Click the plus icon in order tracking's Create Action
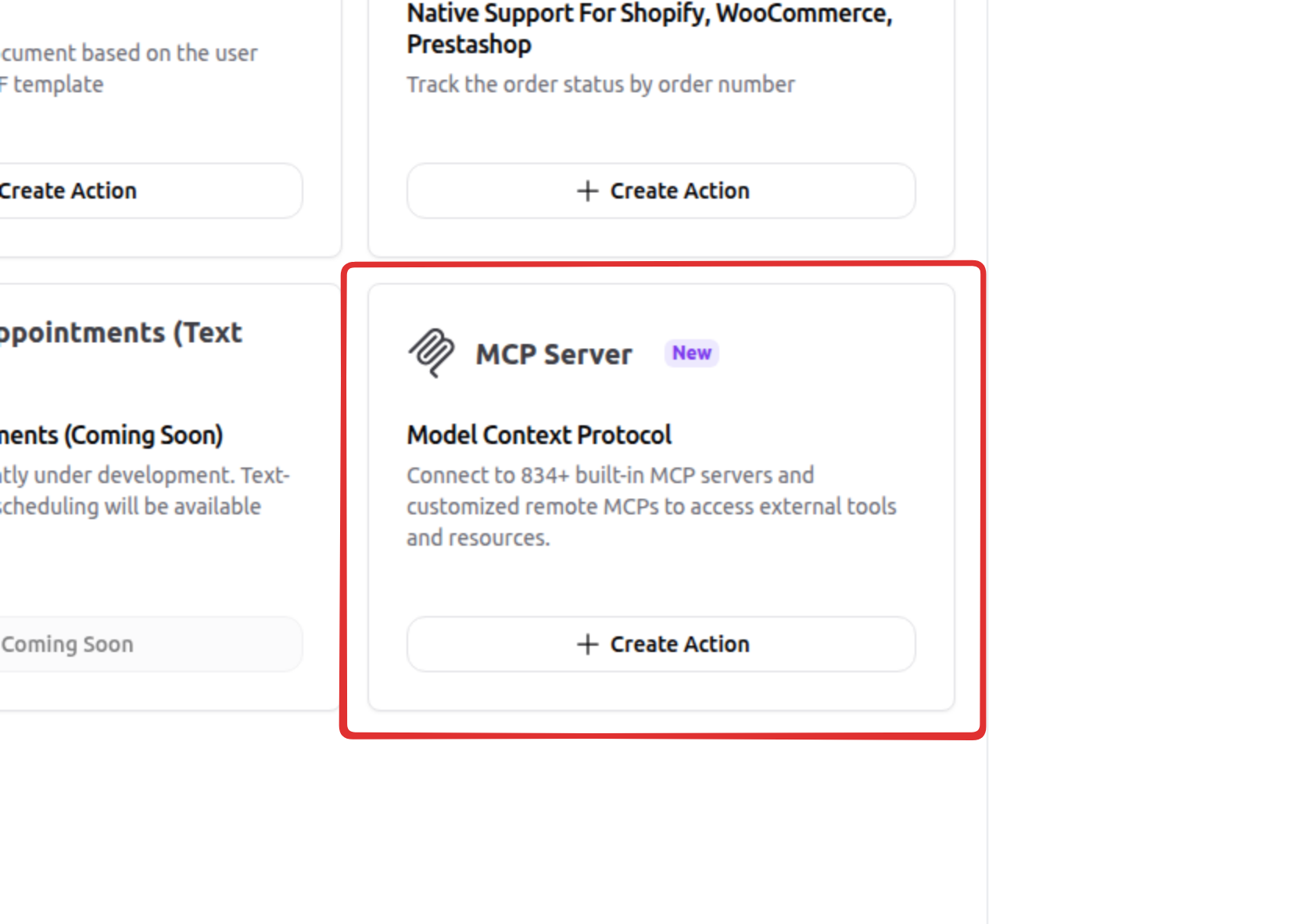 coord(587,191)
